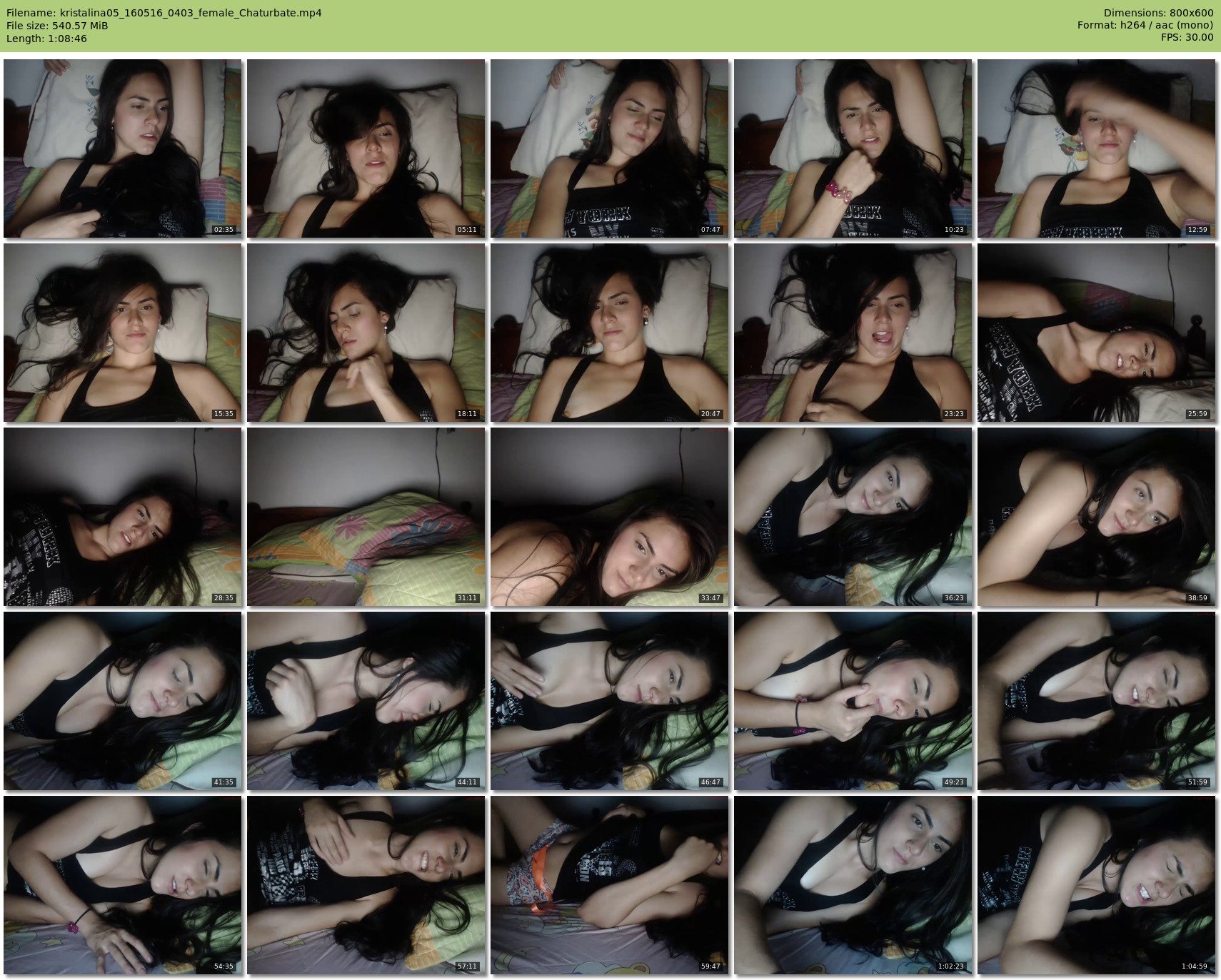Click the "Dimensions: 800x600" text

click(1158, 13)
